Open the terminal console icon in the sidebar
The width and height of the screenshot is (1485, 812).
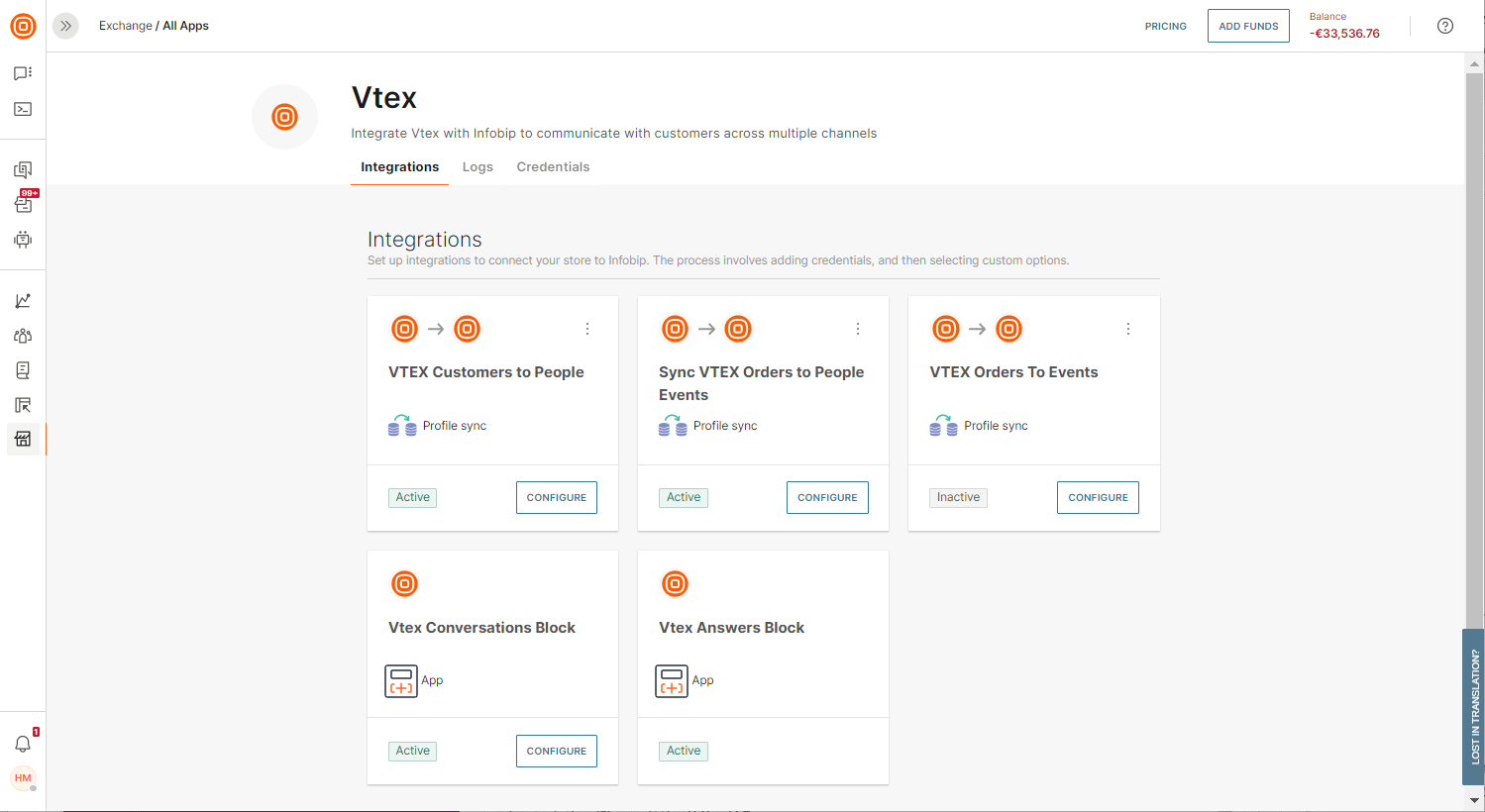(x=23, y=109)
